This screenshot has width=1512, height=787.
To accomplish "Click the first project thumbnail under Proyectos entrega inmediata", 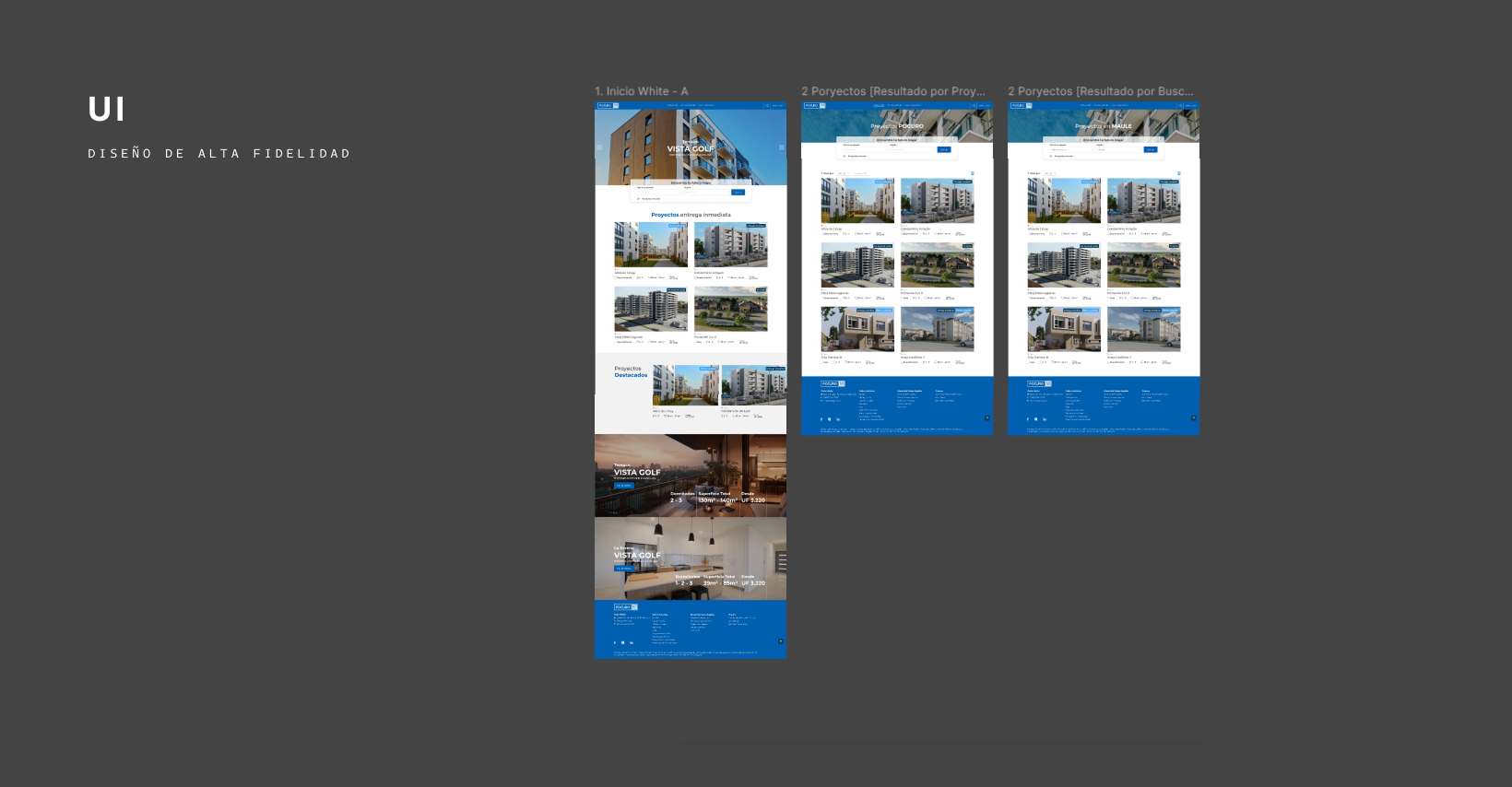I will 651,245.
